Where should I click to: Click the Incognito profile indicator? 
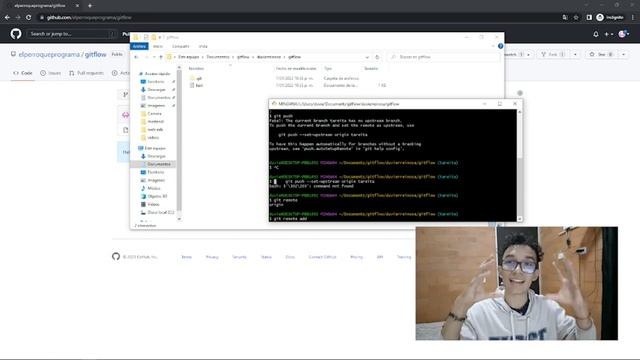(610, 18)
